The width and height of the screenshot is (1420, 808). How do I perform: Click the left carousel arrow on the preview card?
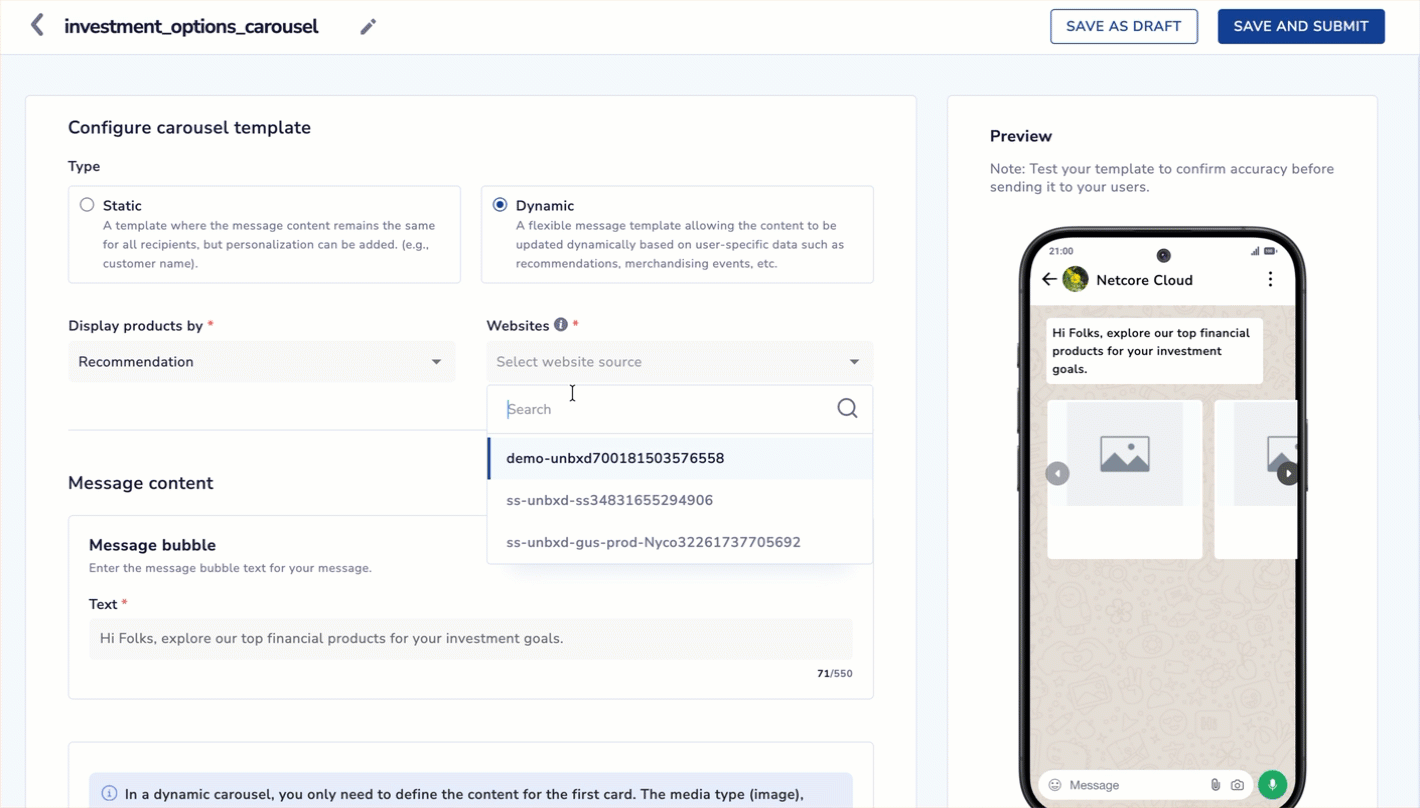point(1057,472)
